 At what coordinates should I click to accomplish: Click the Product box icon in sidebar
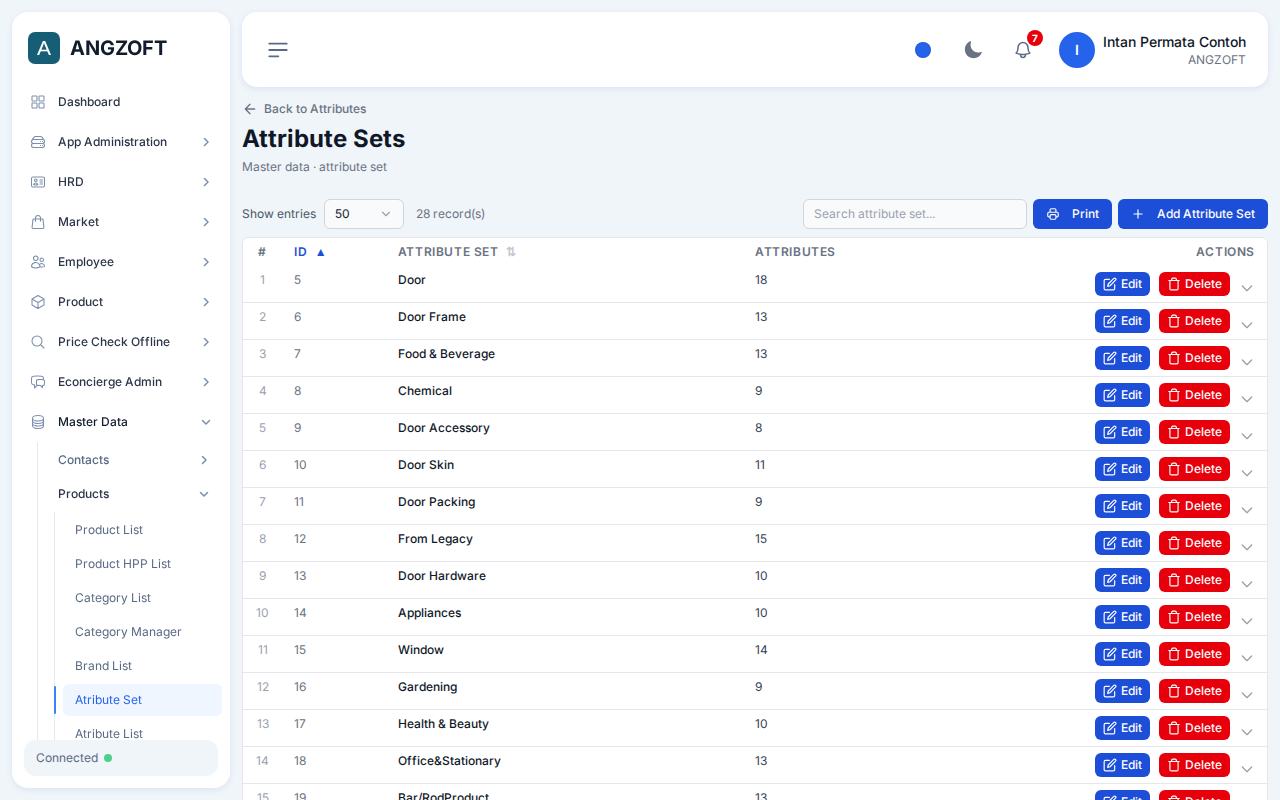point(38,302)
